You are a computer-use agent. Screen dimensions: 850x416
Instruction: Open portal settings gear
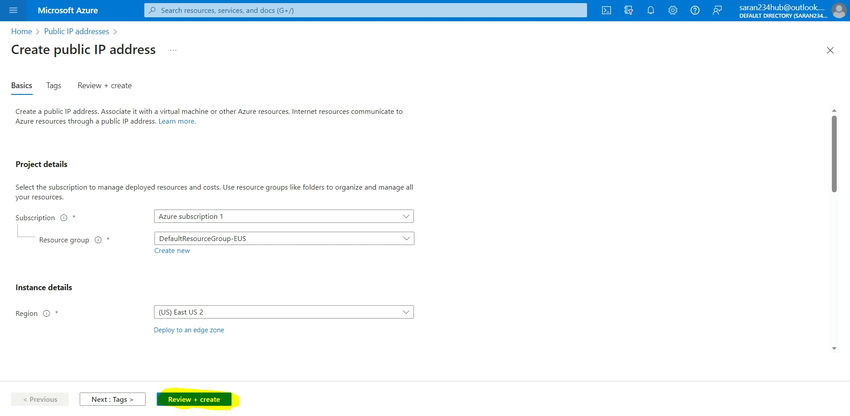click(x=673, y=10)
